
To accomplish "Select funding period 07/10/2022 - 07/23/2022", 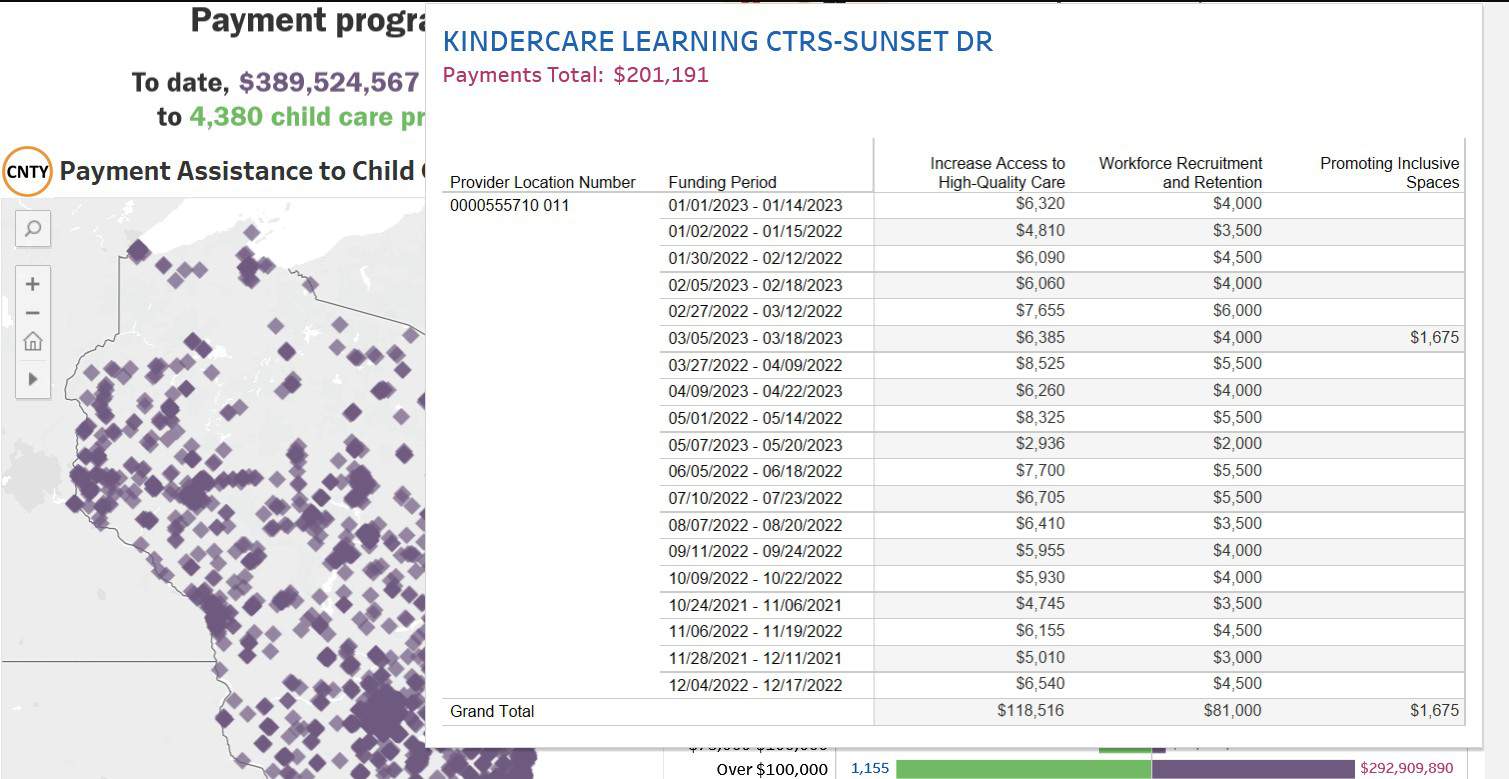I will 755,498.
